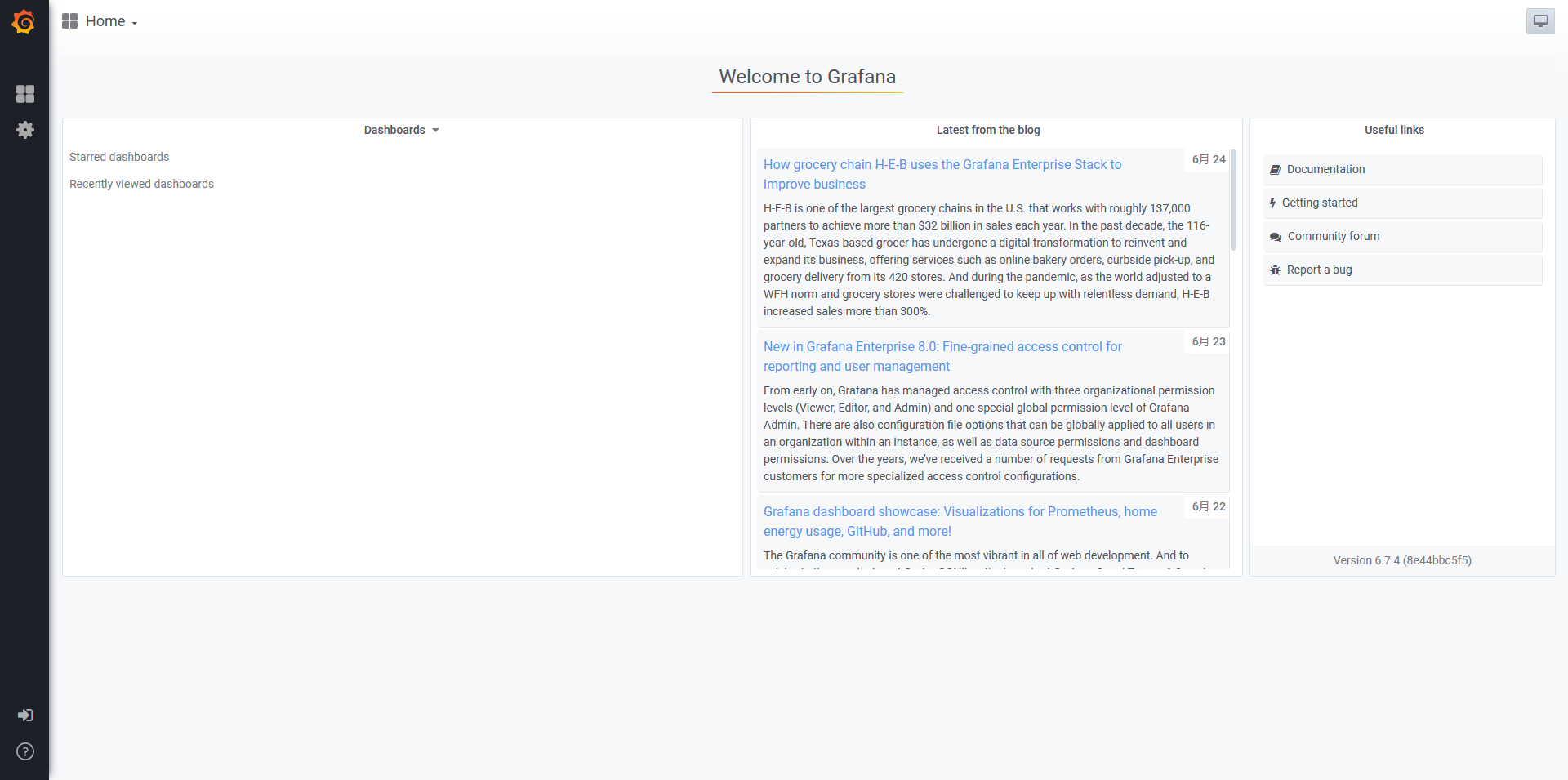Click the Version 6.7.4 footer text
The image size is (1568, 780).
click(x=1402, y=560)
